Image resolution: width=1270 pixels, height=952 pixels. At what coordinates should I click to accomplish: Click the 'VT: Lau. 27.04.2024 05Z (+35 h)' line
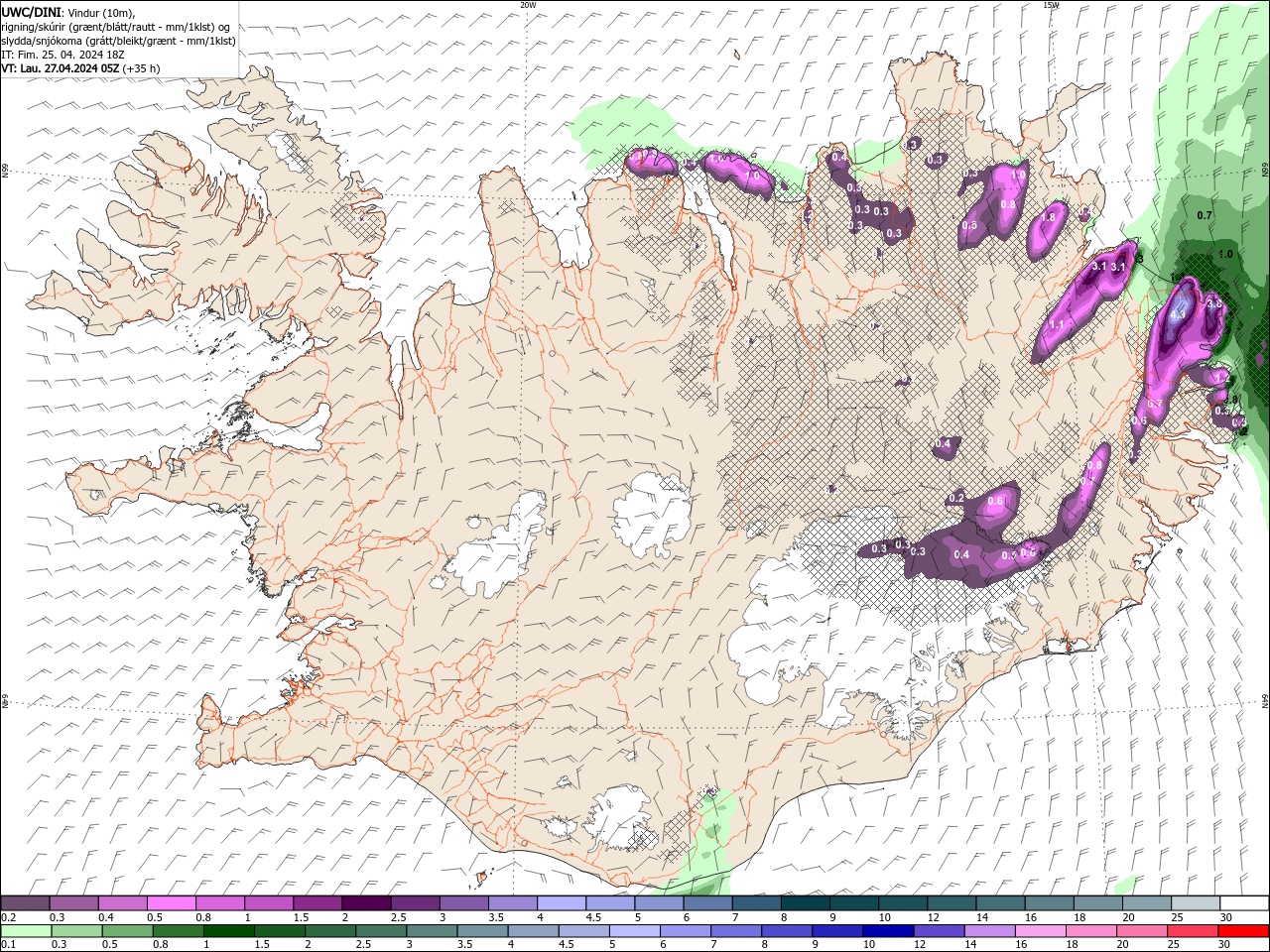point(80,68)
